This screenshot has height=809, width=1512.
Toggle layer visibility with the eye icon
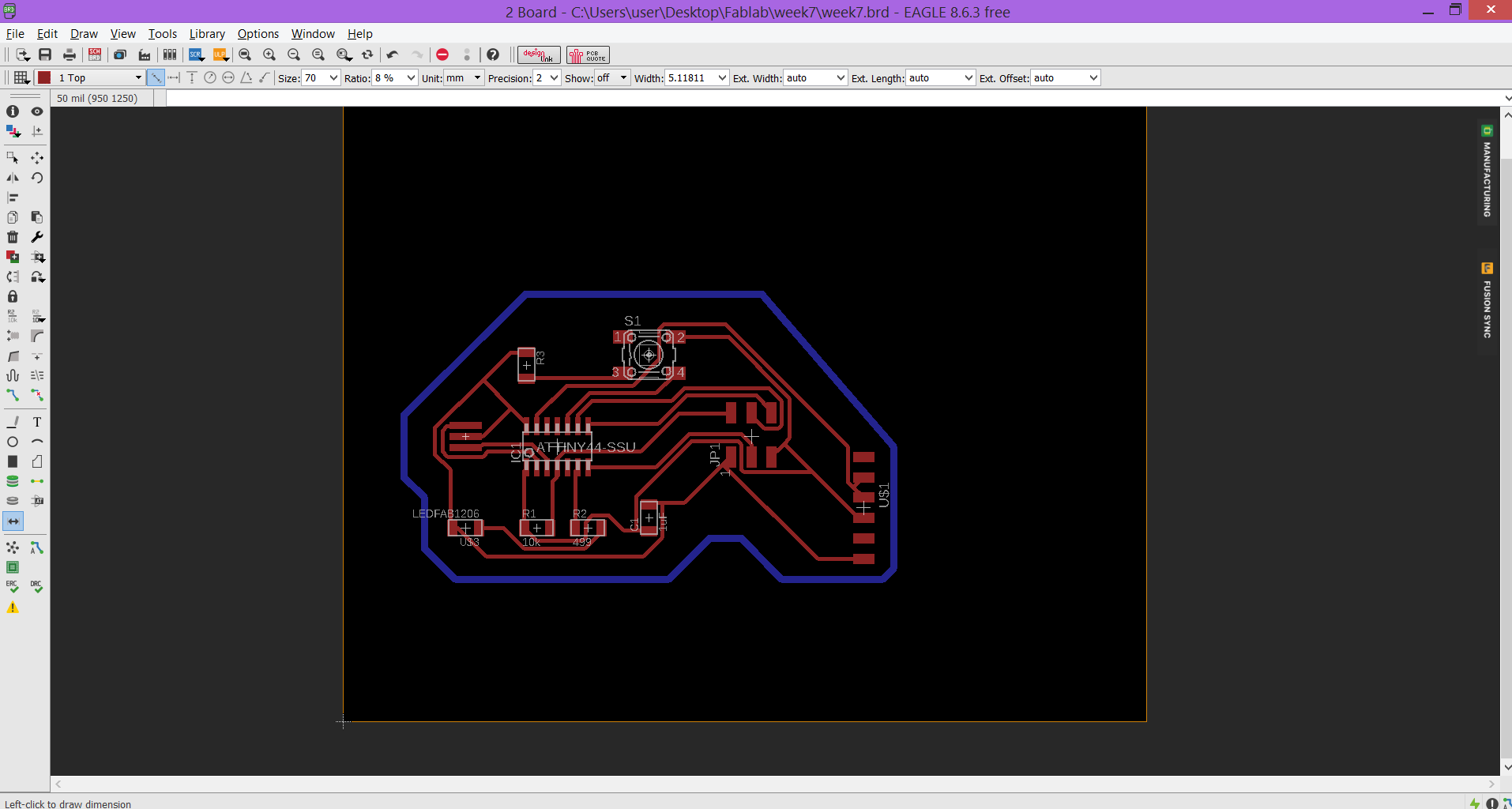pos(36,111)
